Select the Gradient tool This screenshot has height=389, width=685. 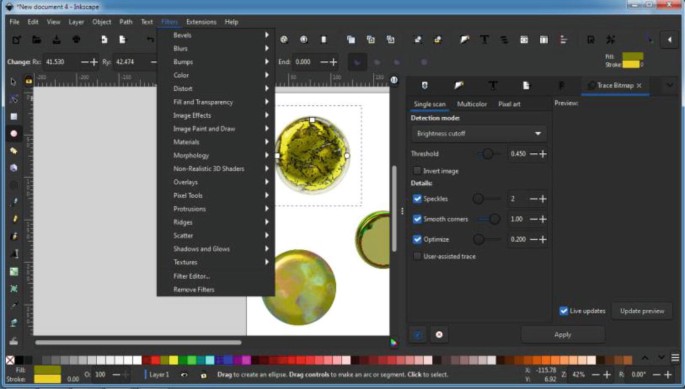pos(14,271)
